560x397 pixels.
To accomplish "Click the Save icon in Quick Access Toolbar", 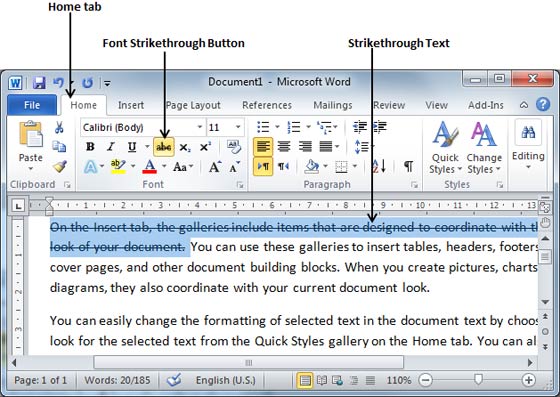I will point(39,83).
